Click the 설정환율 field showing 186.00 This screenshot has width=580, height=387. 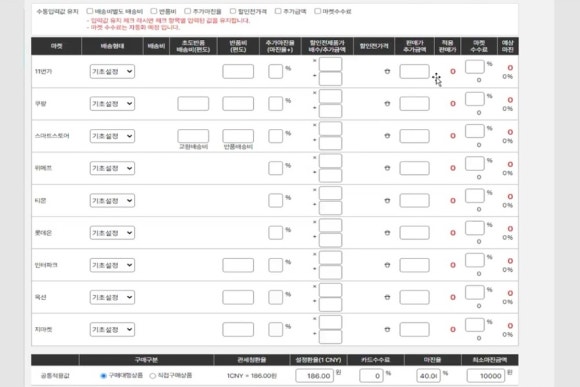tap(314, 376)
